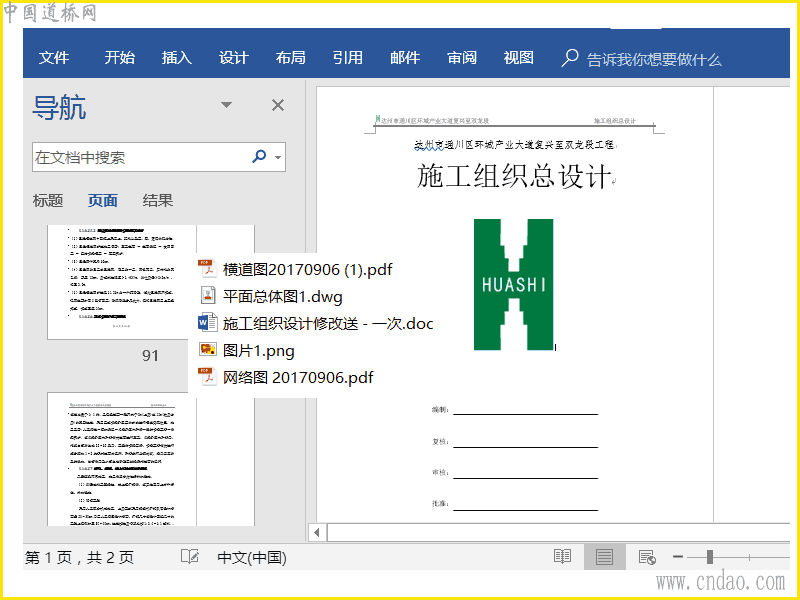This screenshot has width=800, height=600.
Task: Switch to the 开始 ribbon tab
Action: click(119, 57)
